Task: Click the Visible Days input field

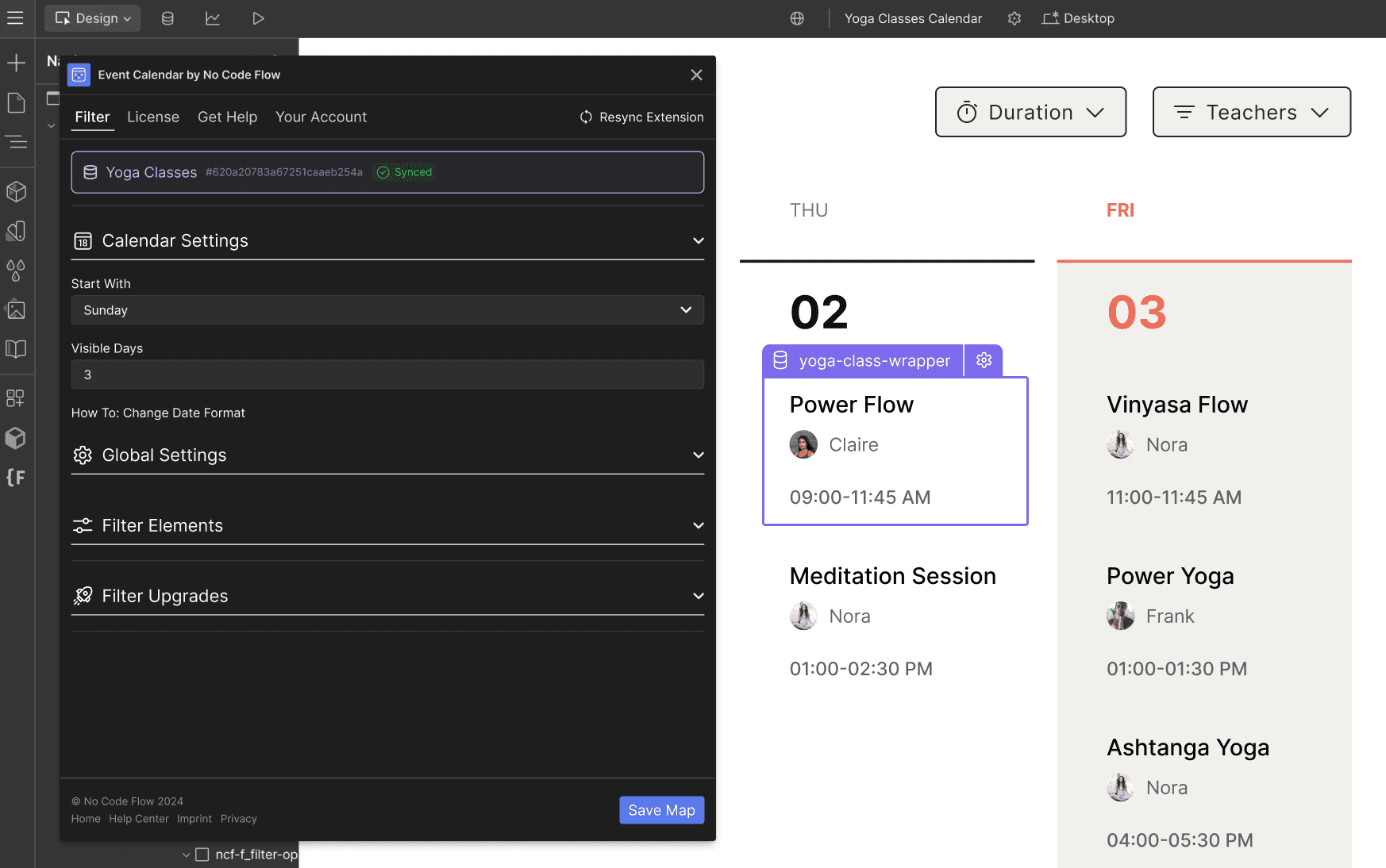Action: (387, 374)
